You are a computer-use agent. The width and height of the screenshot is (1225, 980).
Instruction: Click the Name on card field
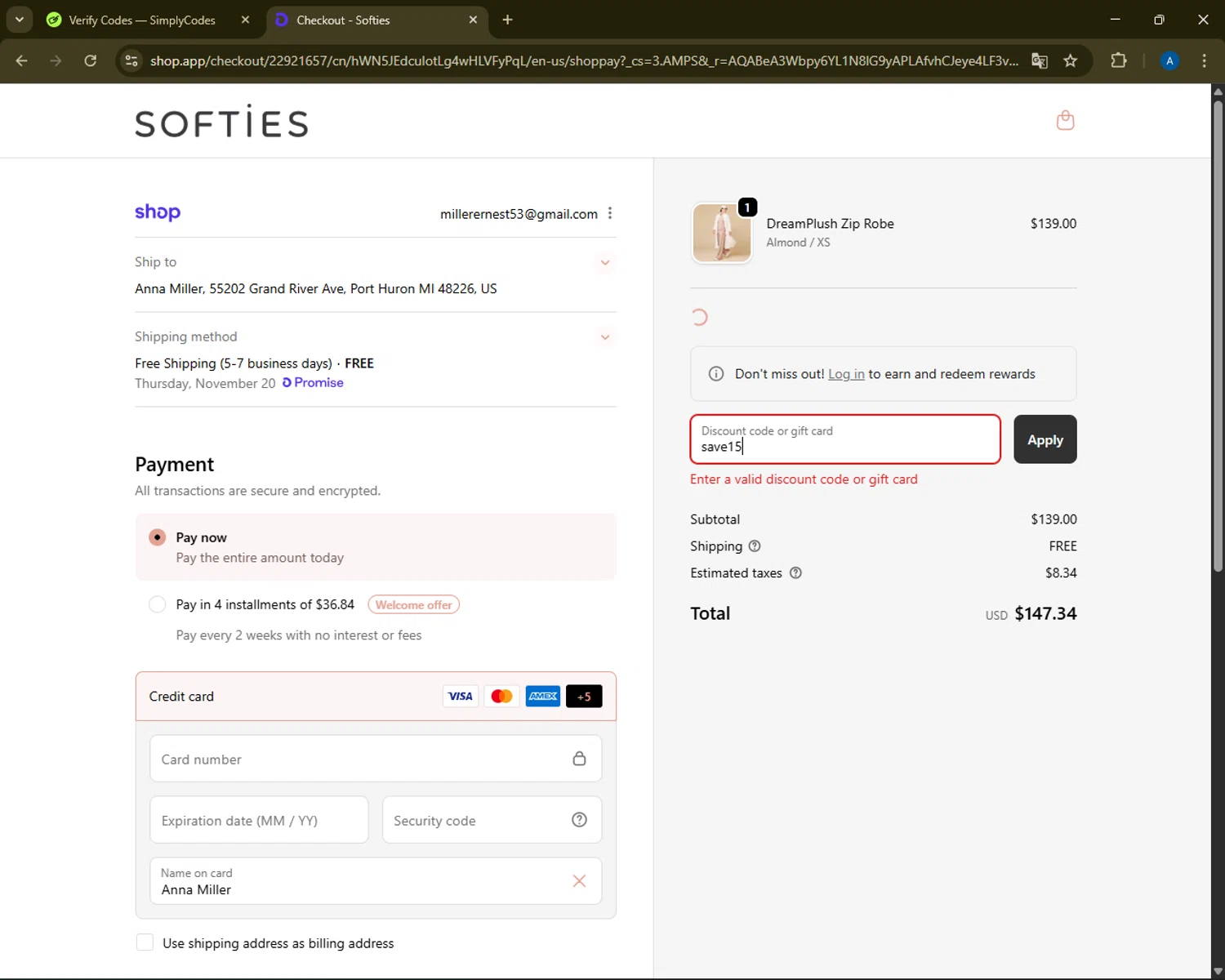(376, 880)
